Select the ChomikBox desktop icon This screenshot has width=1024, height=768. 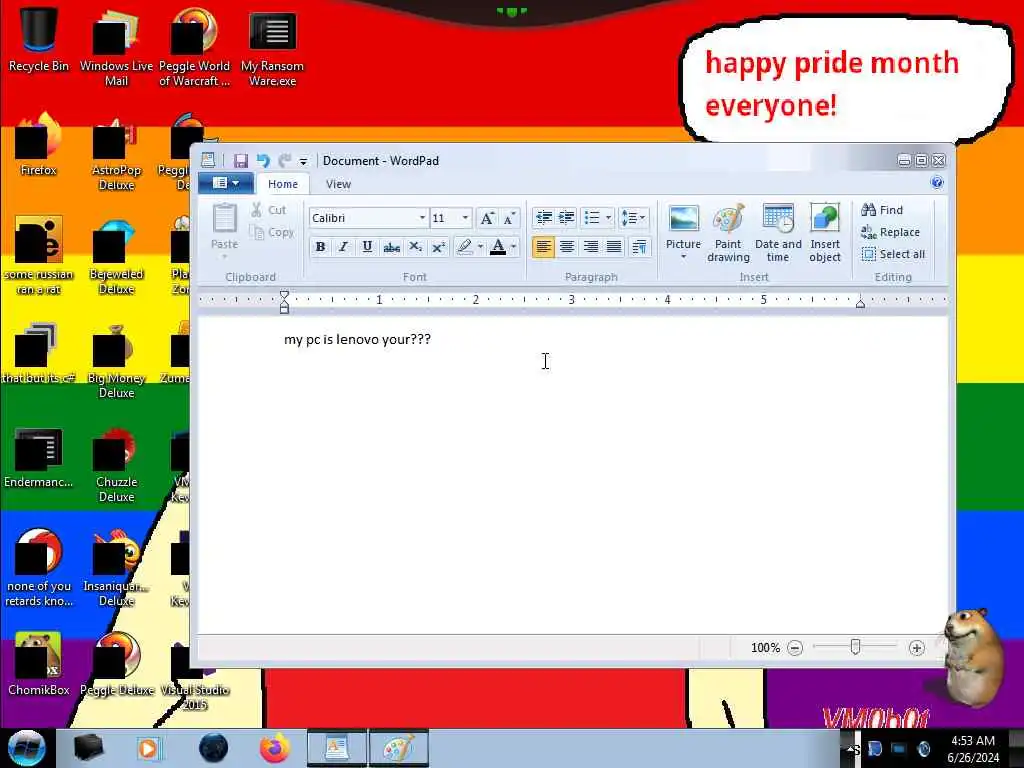pyautogui.click(x=39, y=664)
